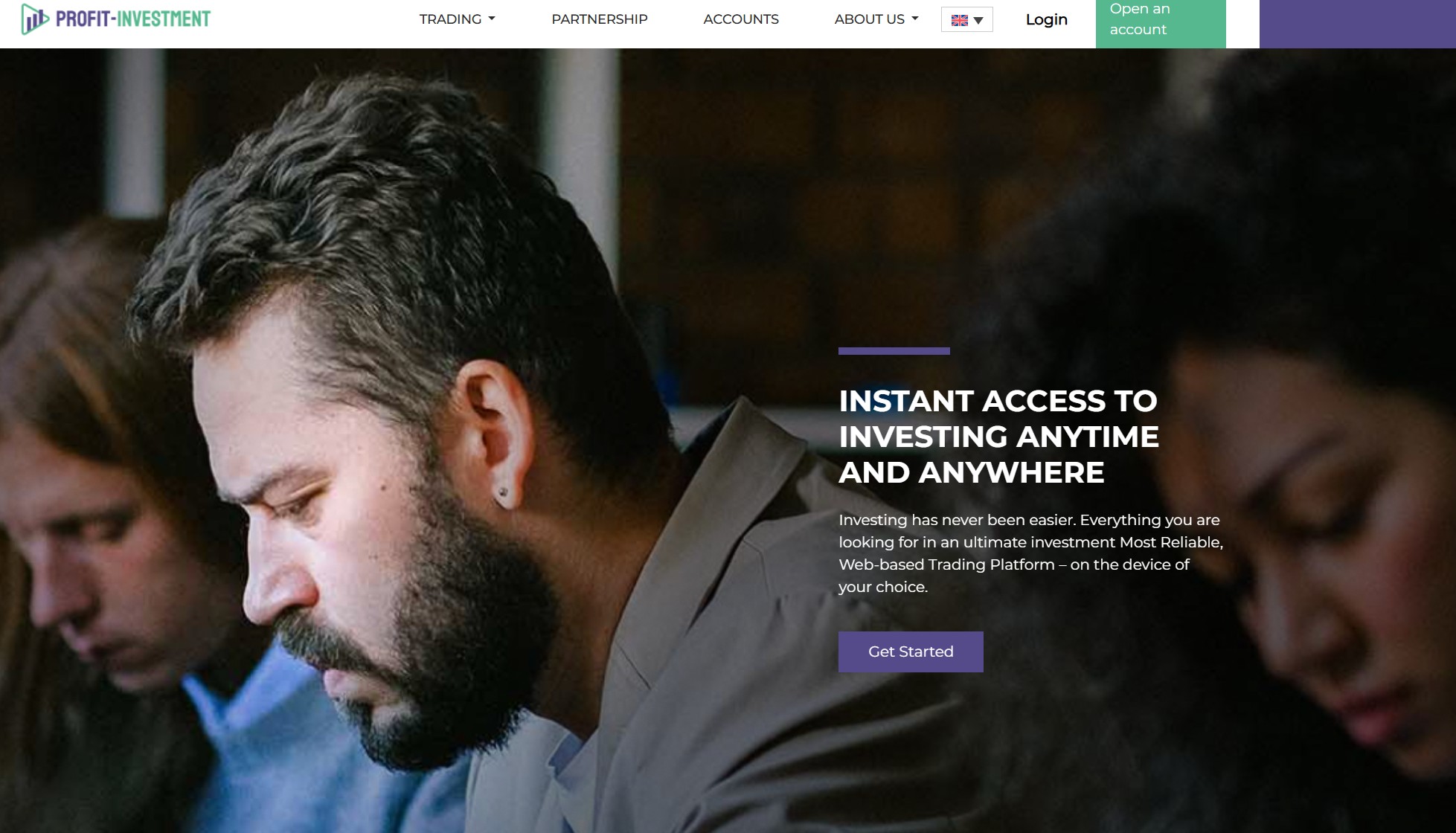1456x833 pixels.
Task: Select the ABOUT US menu label
Action: [869, 19]
